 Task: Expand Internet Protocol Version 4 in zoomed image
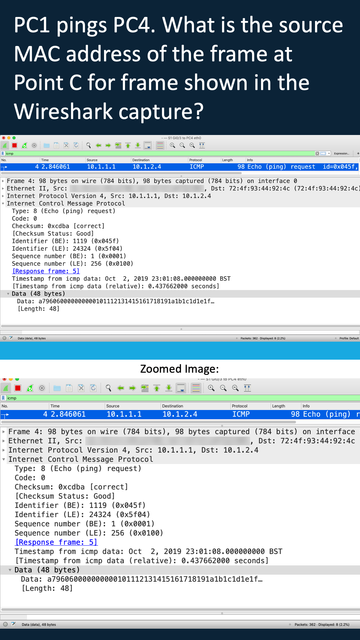click(x=4, y=450)
